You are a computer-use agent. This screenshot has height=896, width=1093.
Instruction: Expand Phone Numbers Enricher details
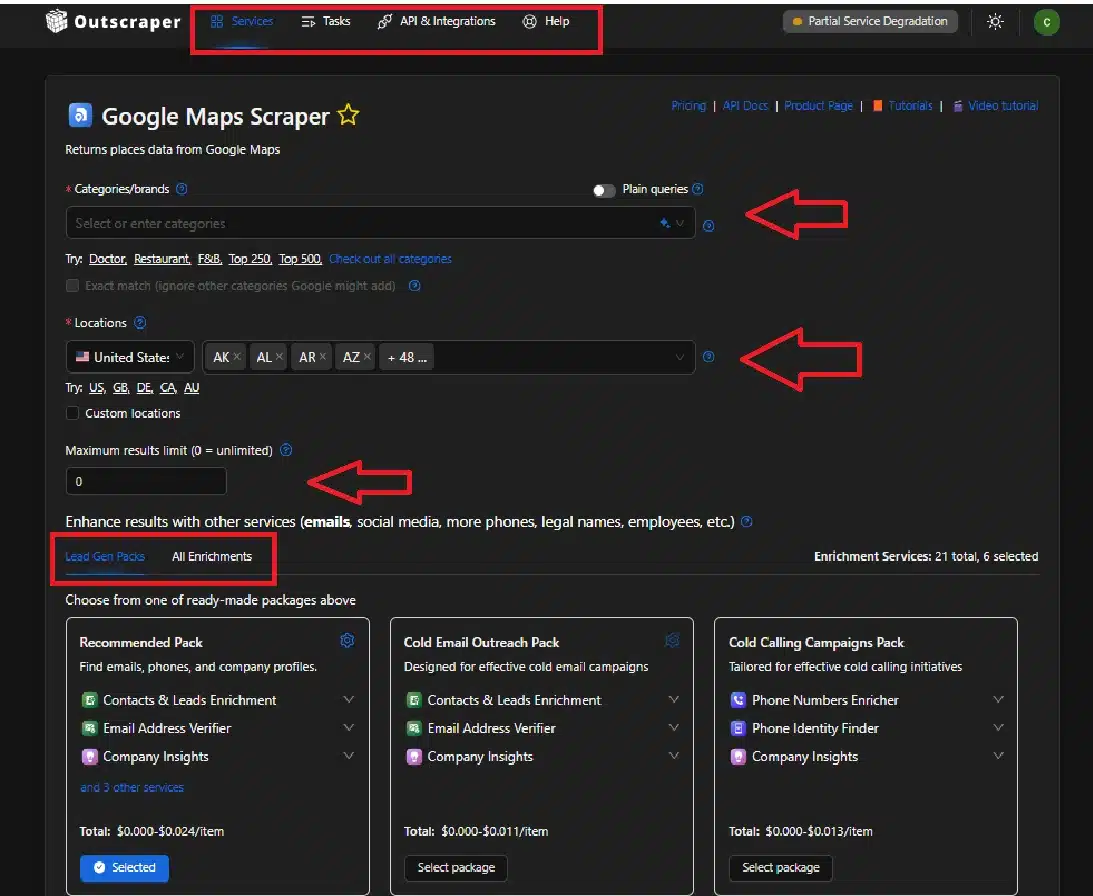tap(998, 700)
